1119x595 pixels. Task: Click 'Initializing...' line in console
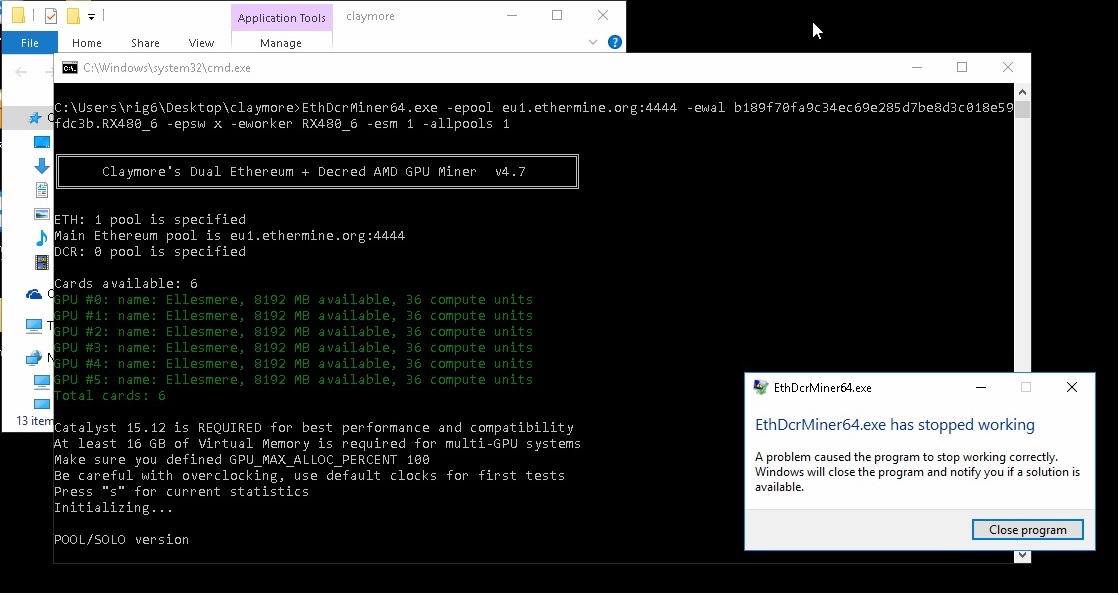coord(113,507)
